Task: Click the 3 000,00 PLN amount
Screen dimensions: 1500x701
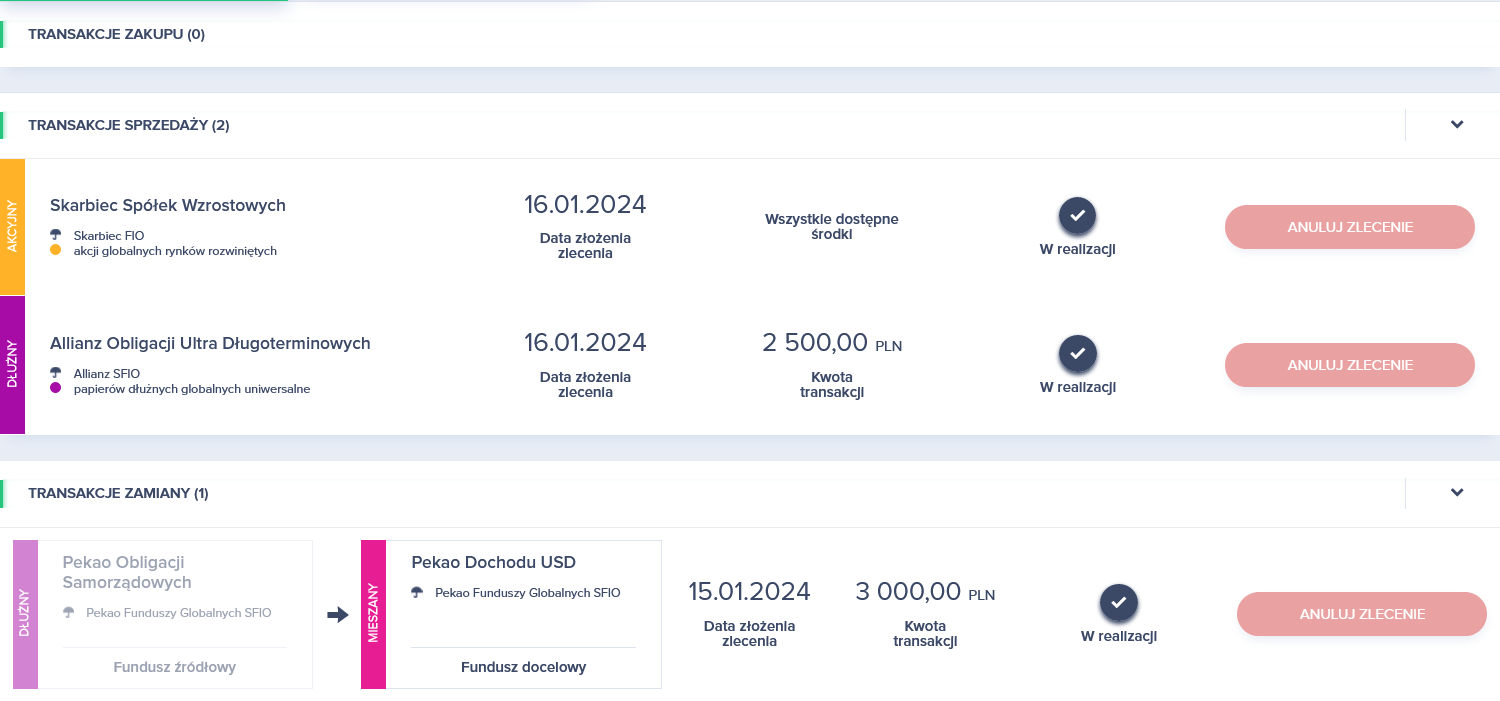Action: click(x=925, y=592)
